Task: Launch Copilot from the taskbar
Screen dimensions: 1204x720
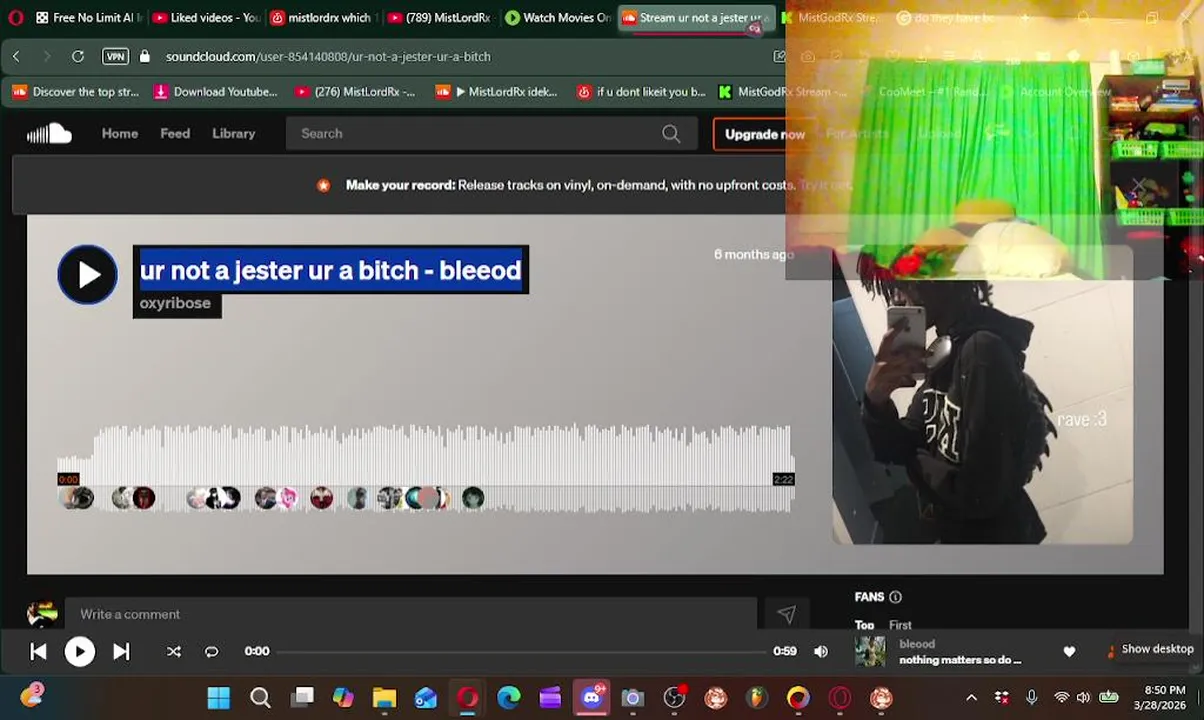Action: tap(343, 698)
